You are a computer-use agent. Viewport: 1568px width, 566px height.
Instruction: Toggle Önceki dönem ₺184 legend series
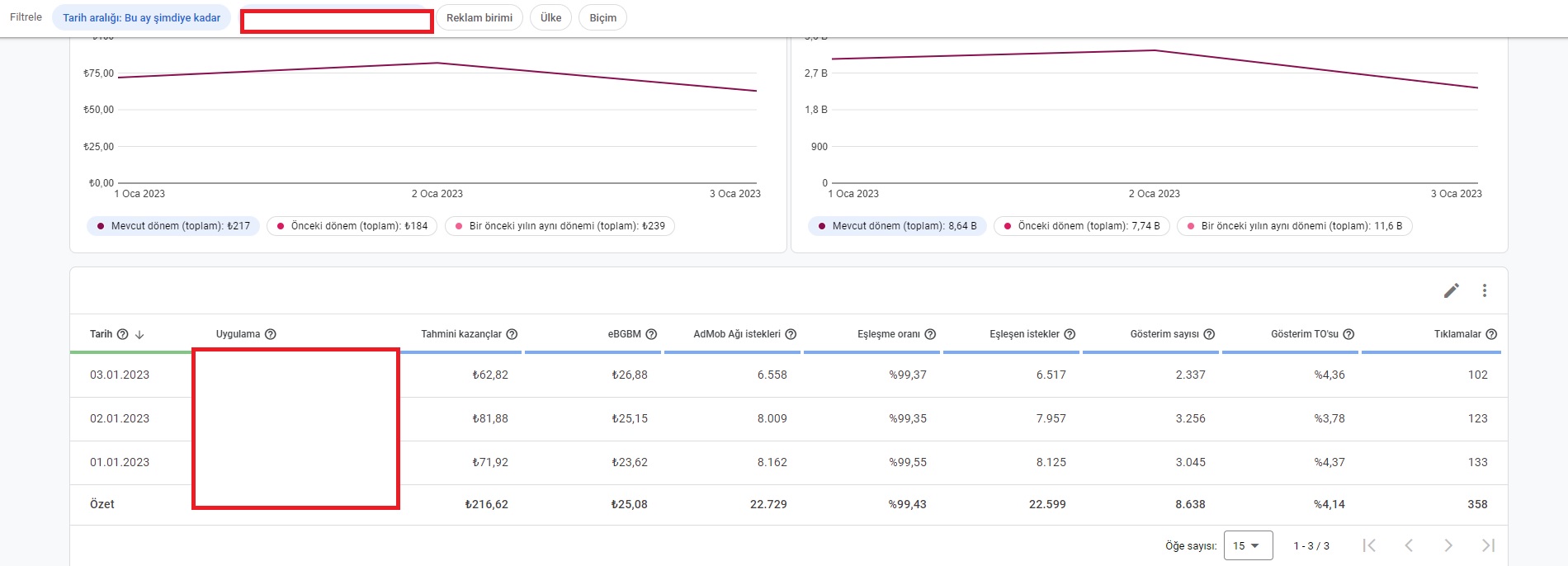(x=352, y=226)
